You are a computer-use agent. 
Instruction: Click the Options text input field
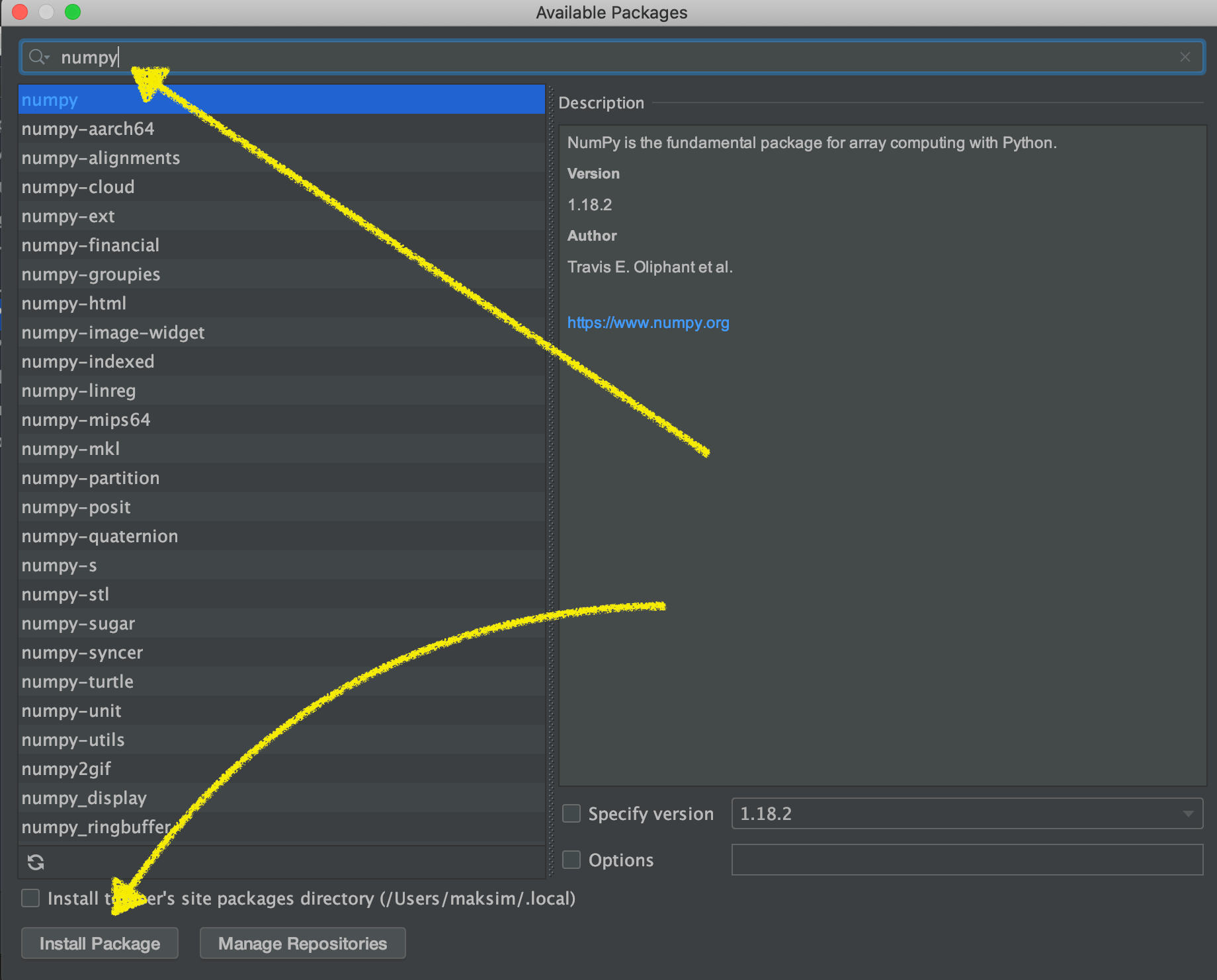967,860
